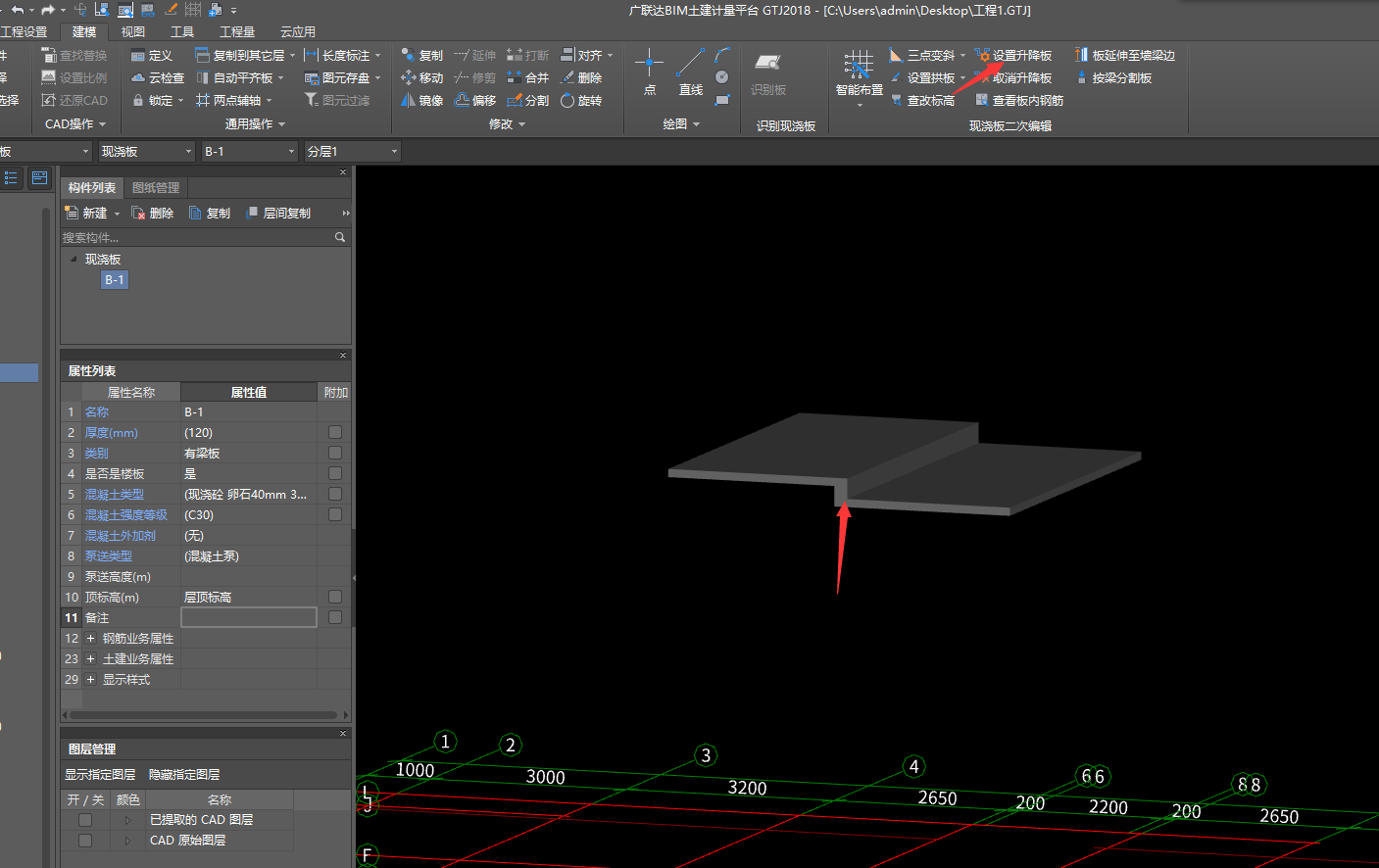Select the 旋转 rotate tool
Screen dimensions: 1379x868
click(x=581, y=101)
